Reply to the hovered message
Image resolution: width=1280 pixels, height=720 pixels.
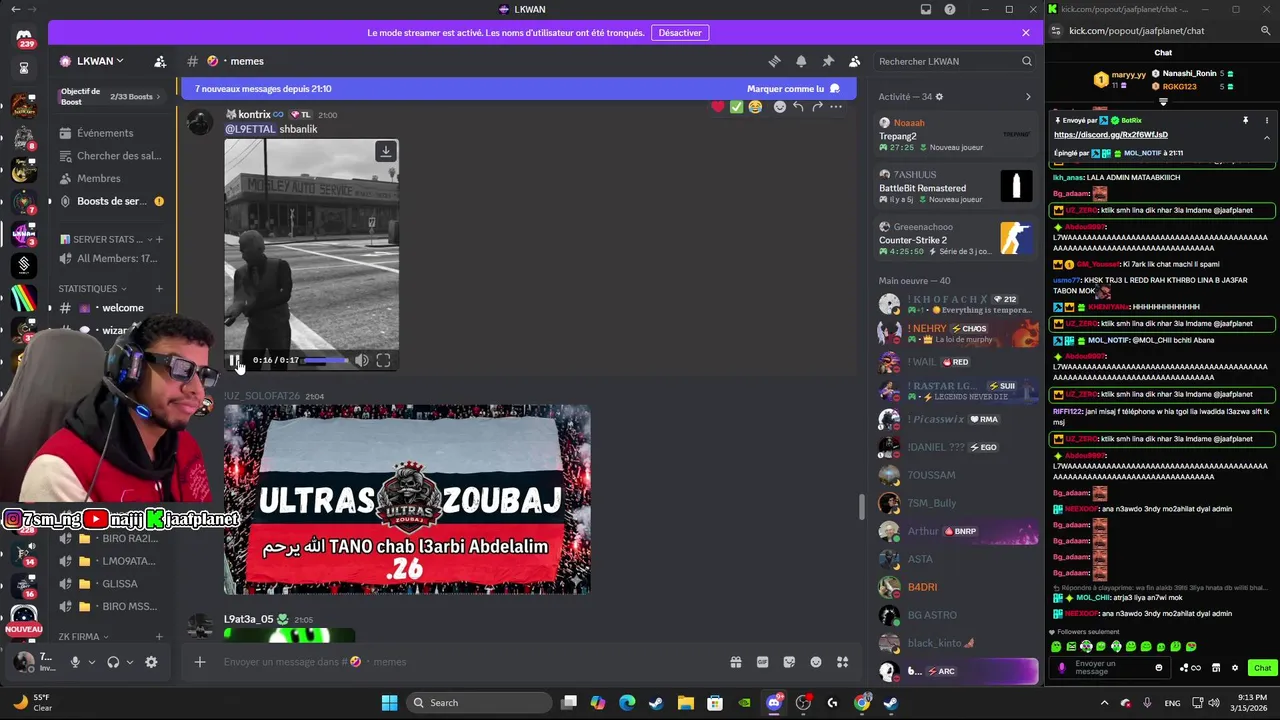(798, 106)
